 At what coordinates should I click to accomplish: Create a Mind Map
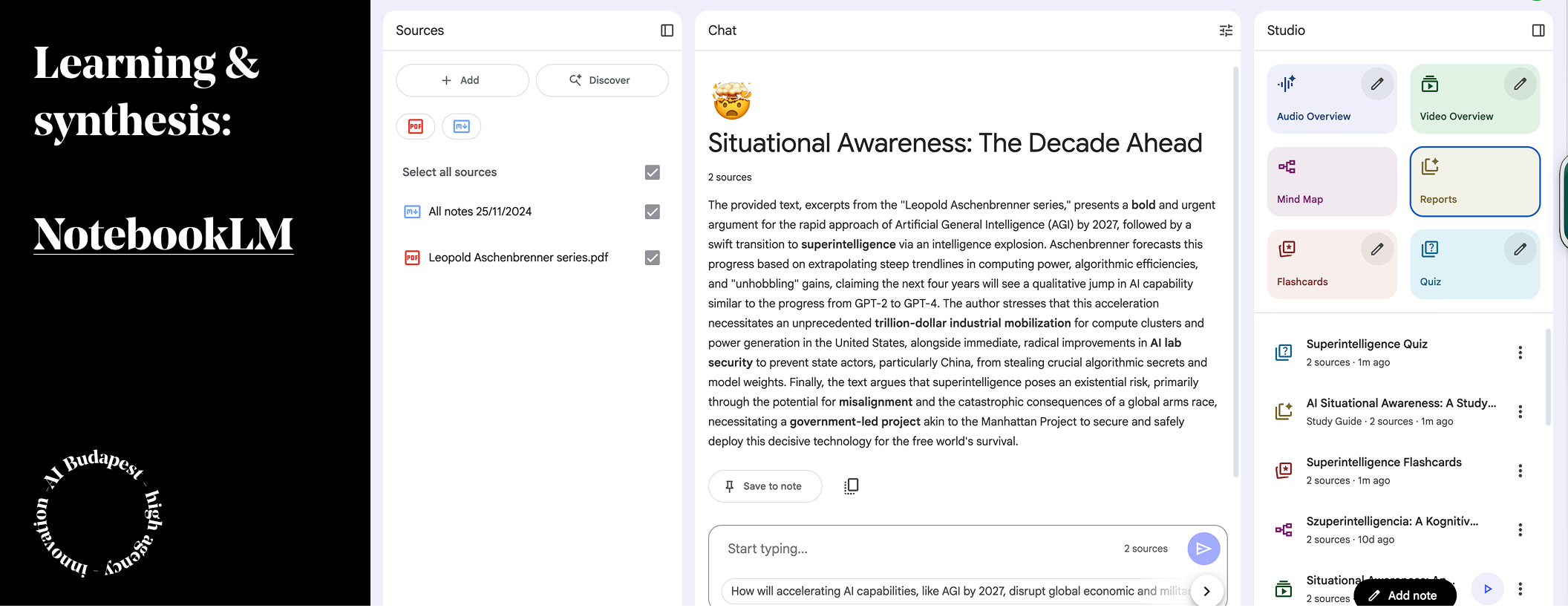point(1332,182)
